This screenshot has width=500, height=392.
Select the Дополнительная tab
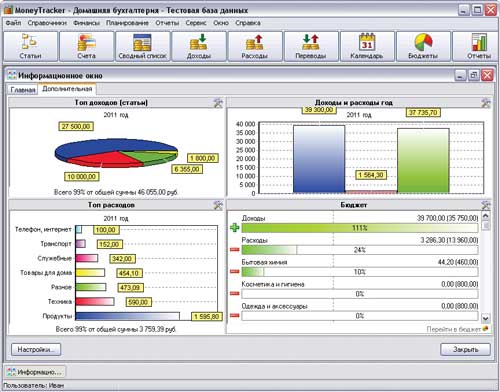coord(67,89)
